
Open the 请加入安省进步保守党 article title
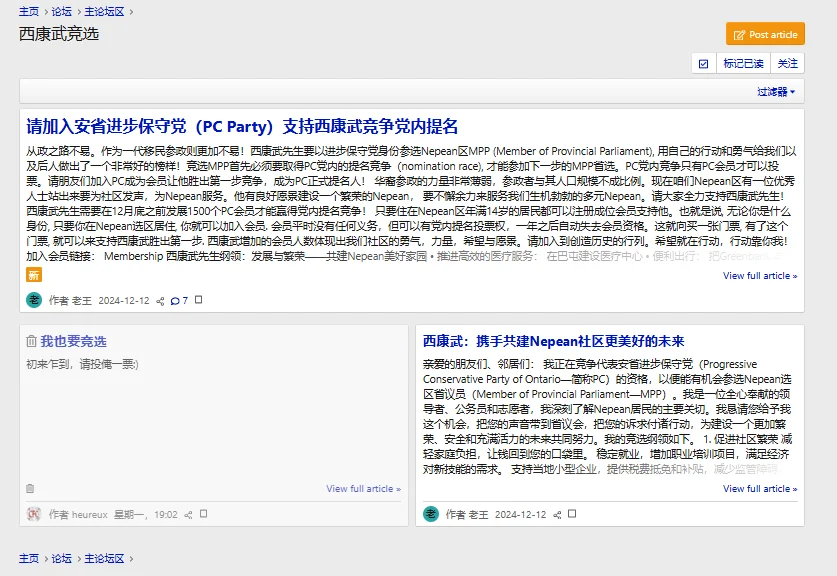242,127
